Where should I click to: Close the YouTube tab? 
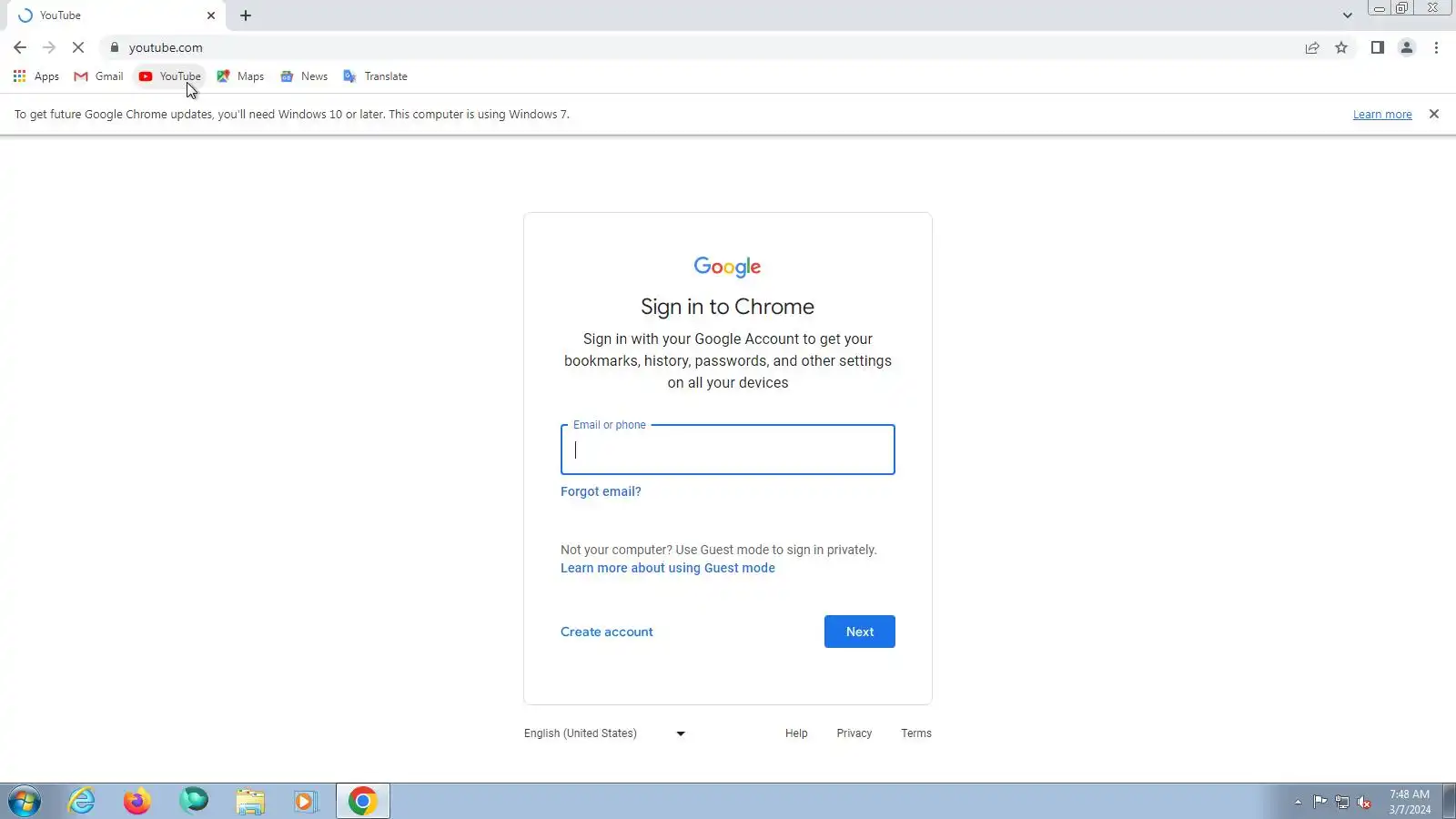coord(211,15)
